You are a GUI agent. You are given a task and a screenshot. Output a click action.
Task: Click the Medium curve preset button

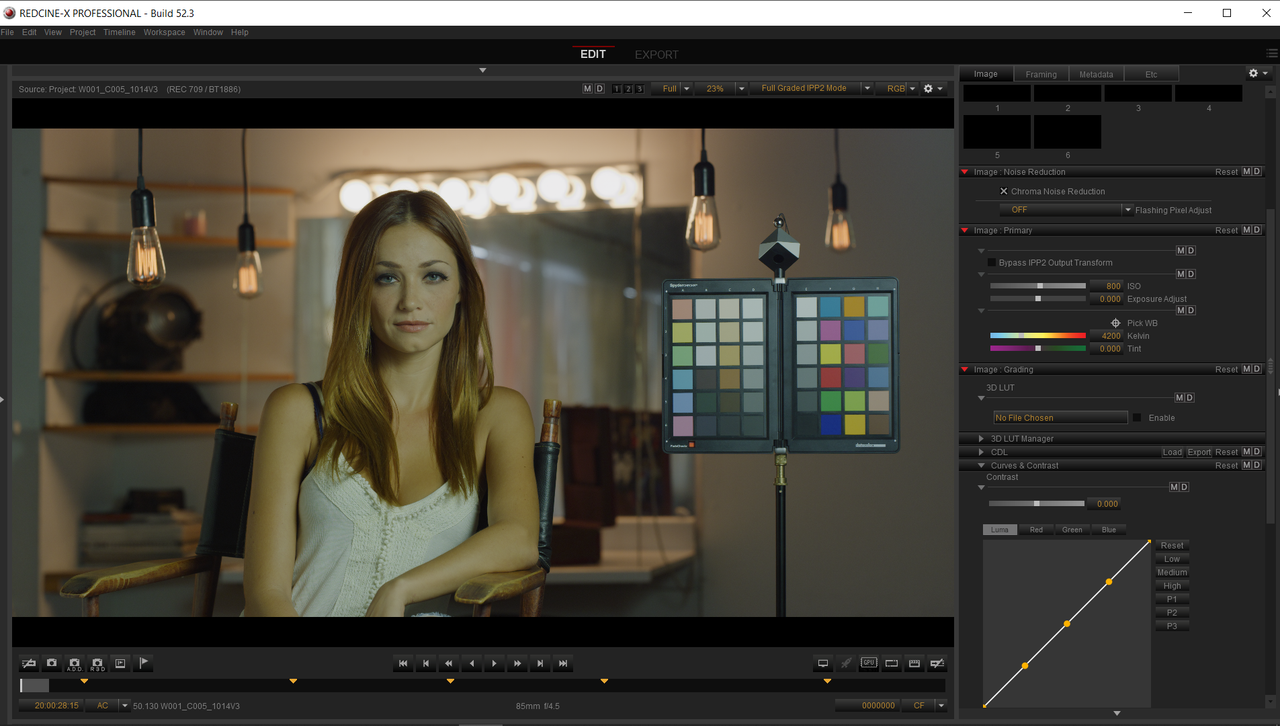pyautogui.click(x=1172, y=572)
